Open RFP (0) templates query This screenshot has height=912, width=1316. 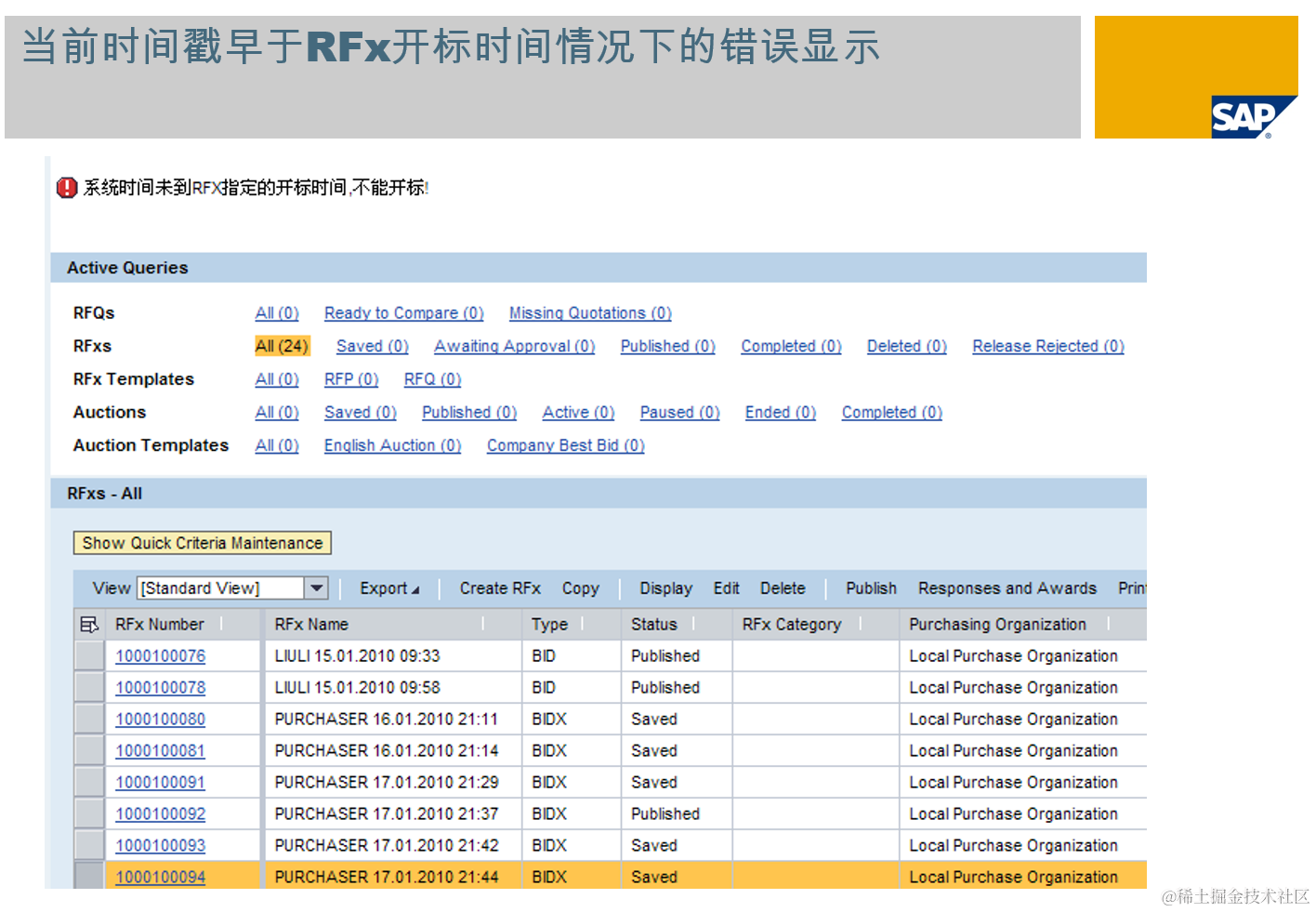pyautogui.click(x=351, y=379)
